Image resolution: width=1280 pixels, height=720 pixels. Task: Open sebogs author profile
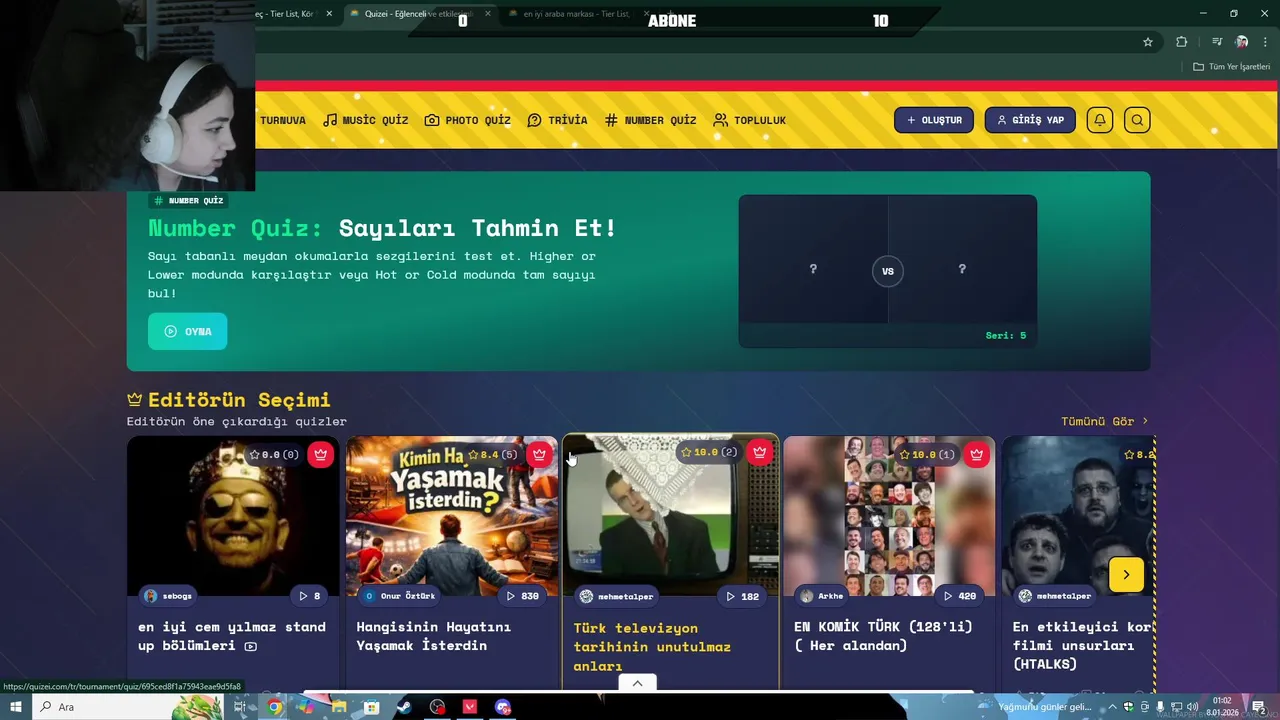click(x=168, y=596)
